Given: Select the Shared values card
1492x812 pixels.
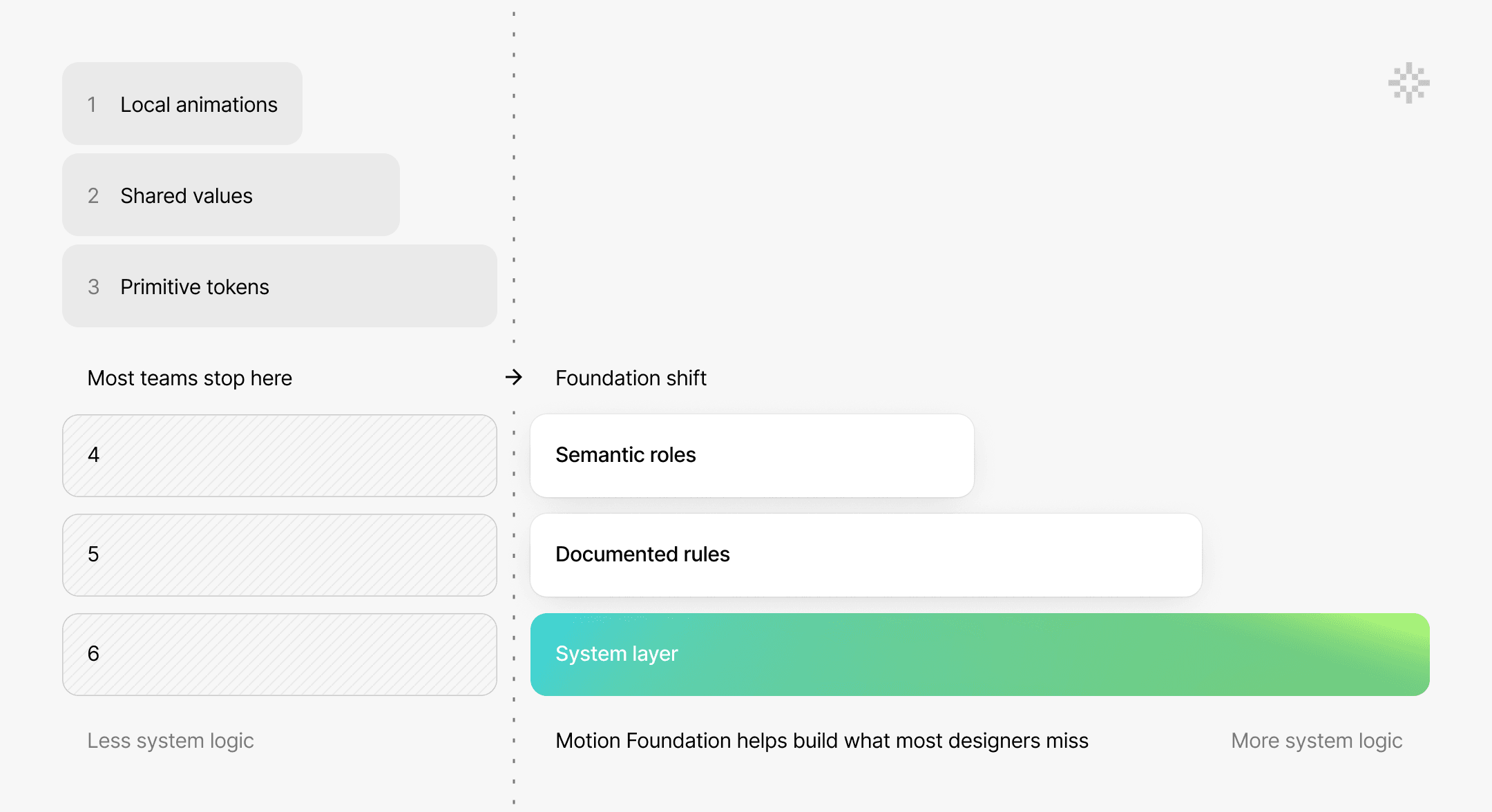Looking at the screenshot, I should click(x=231, y=195).
